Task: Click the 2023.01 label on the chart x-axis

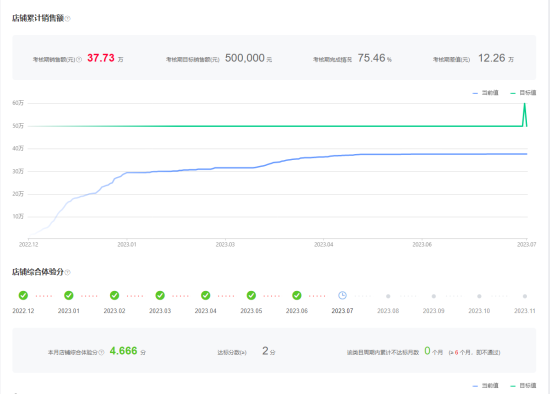Action: pos(127,245)
